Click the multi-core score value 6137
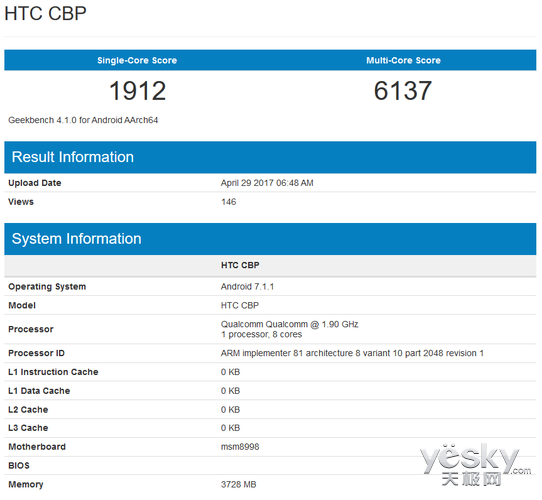Image resolution: width=542 pixels, height=500 pixels. click(x=403, y=91)
